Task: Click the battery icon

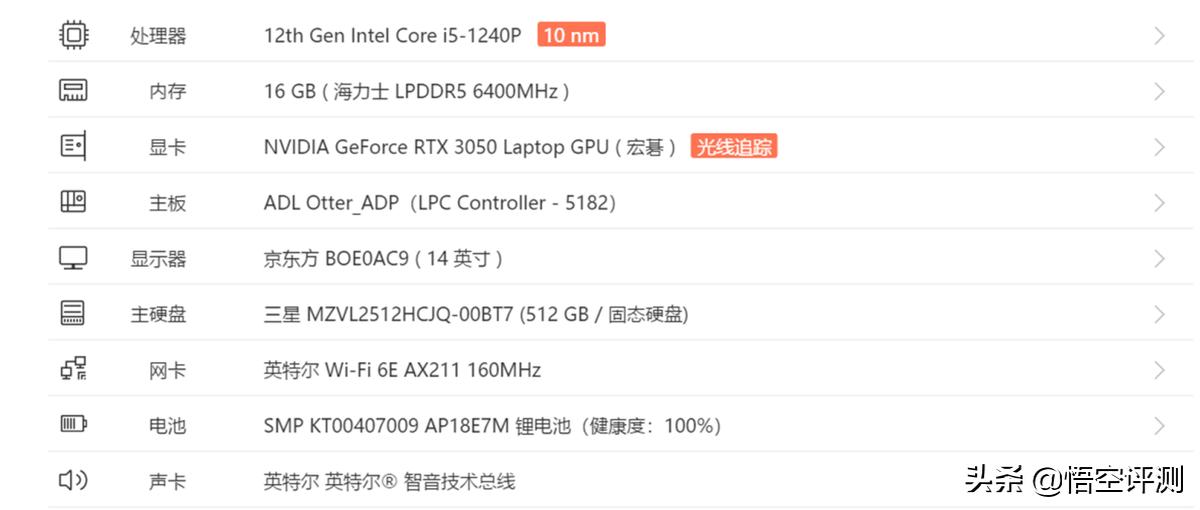Action: coord(73,425)
